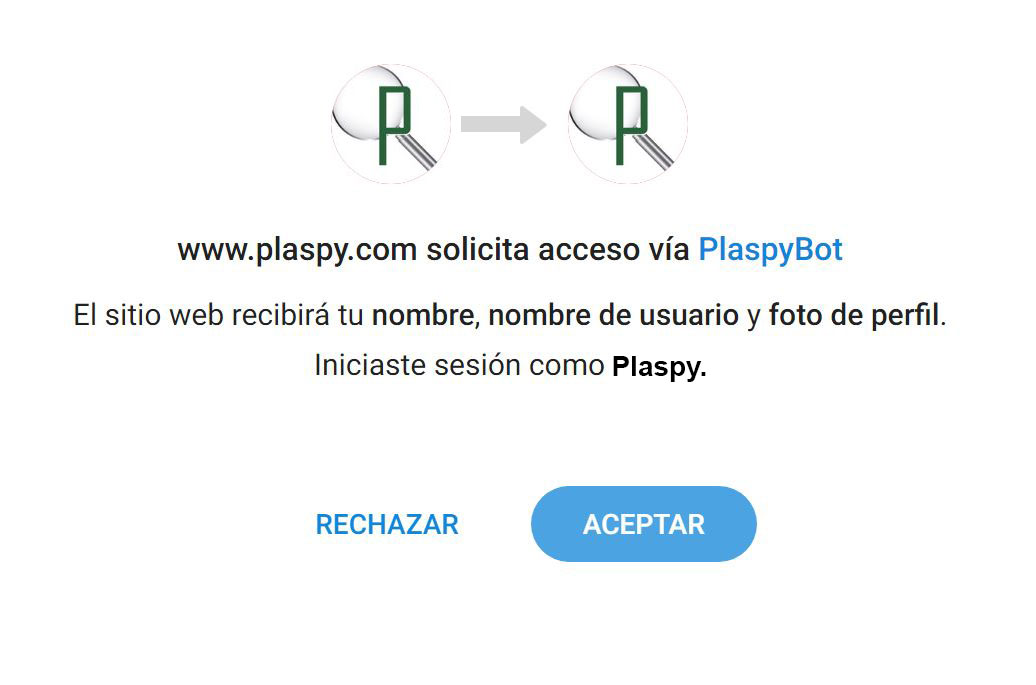
Task: Open the PlaspyBot link
Action: (770, 250)
